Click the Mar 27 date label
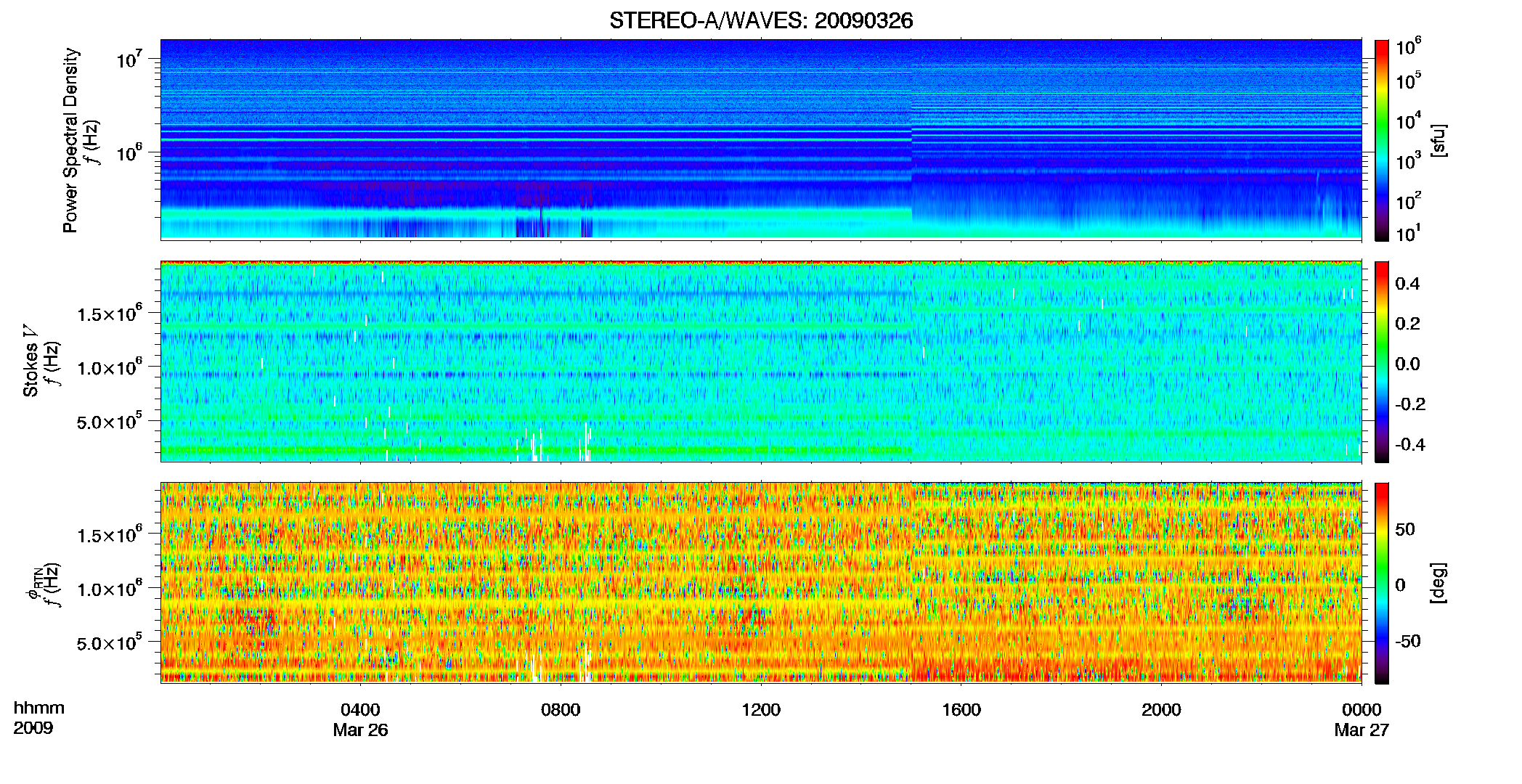1522x784 pixels. pyautogui.click(x=1362, y=730)
